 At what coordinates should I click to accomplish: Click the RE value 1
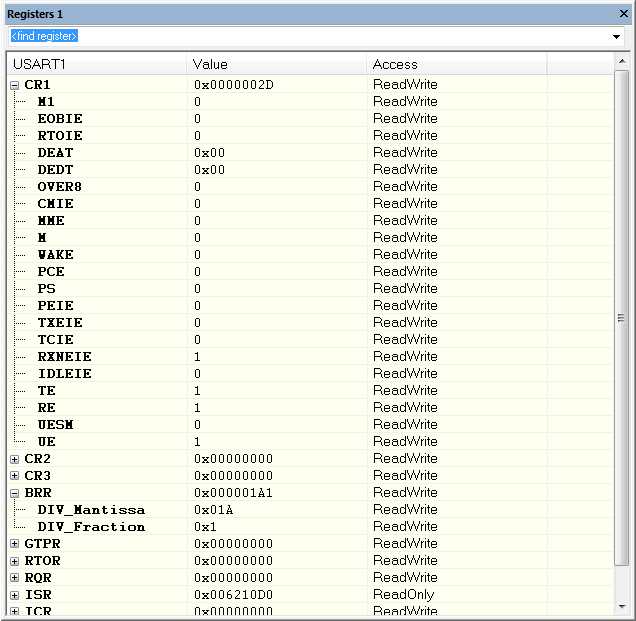197,408
